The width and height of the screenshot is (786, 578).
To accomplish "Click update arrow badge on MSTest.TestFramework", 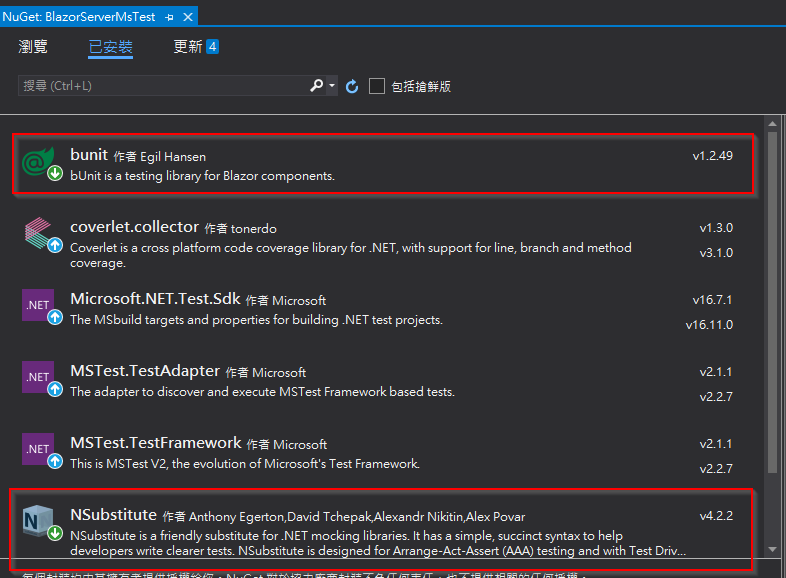I will click(55, 461).
